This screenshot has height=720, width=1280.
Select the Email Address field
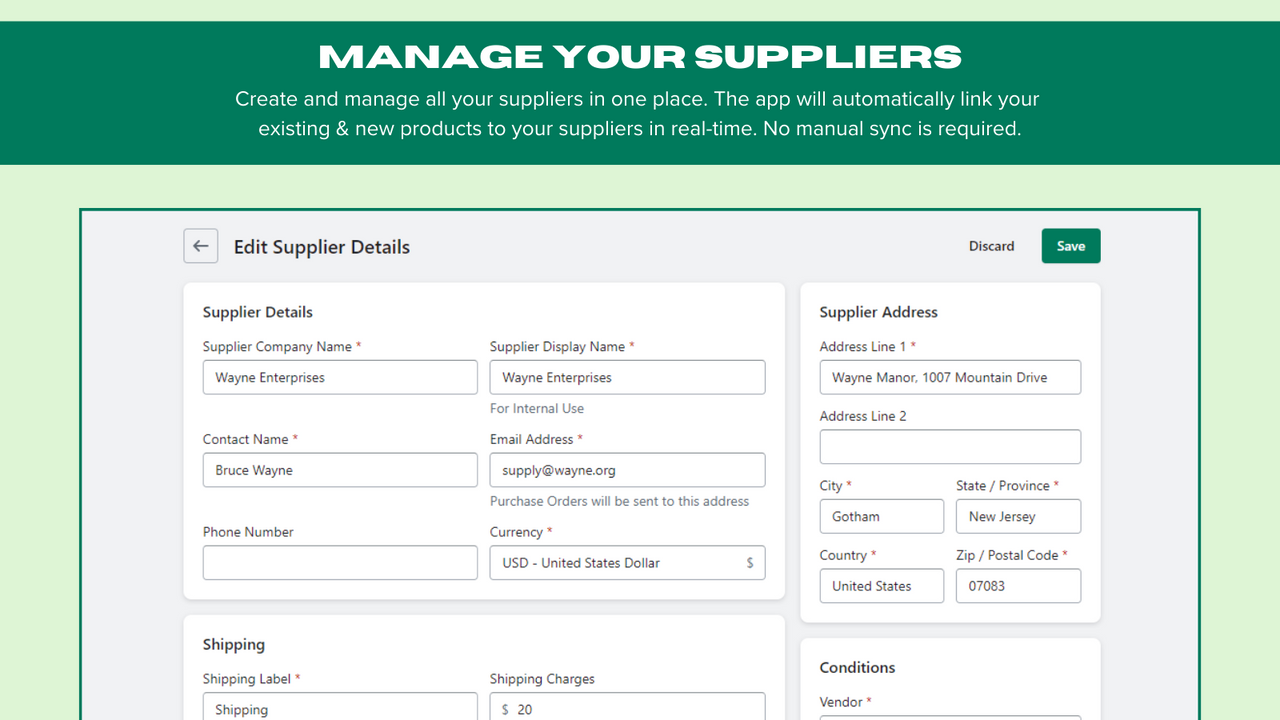point(627,469)
